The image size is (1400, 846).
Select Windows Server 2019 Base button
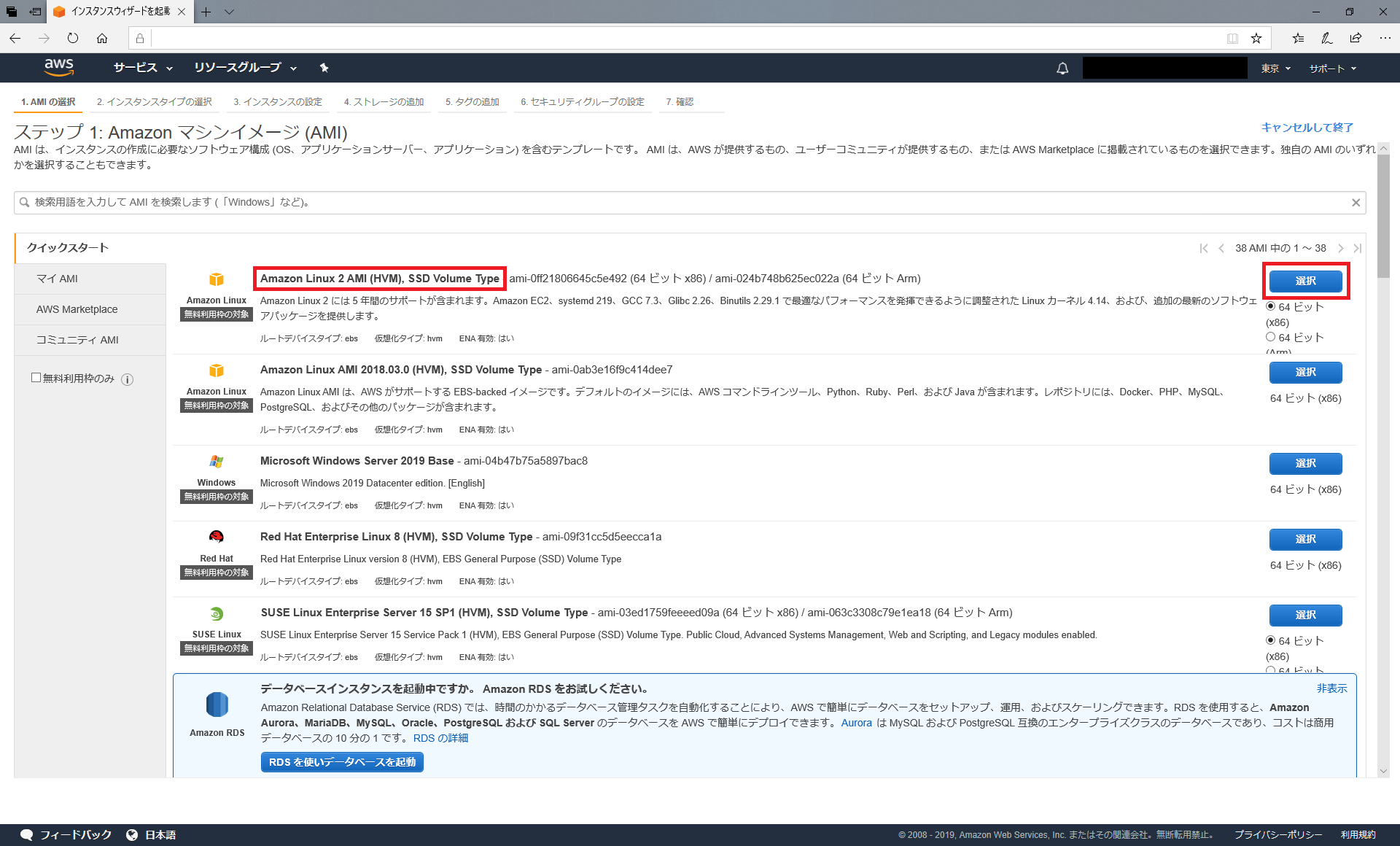(1305, 463)
